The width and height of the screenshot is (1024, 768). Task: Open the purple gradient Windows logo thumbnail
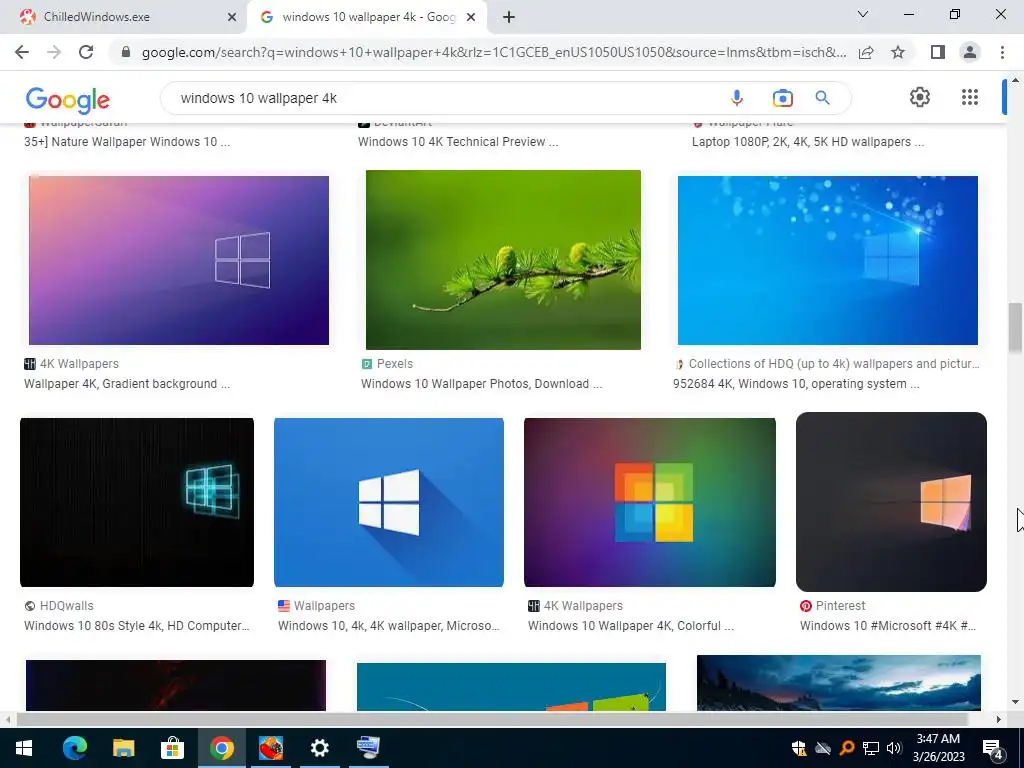click(179, 261)
